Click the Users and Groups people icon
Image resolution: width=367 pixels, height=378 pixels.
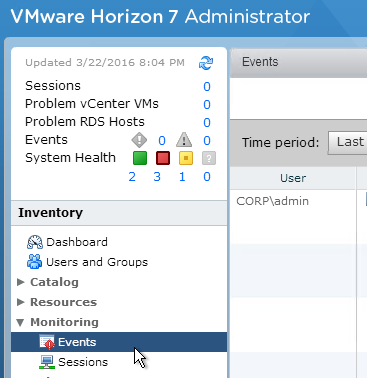pos(35,262)
